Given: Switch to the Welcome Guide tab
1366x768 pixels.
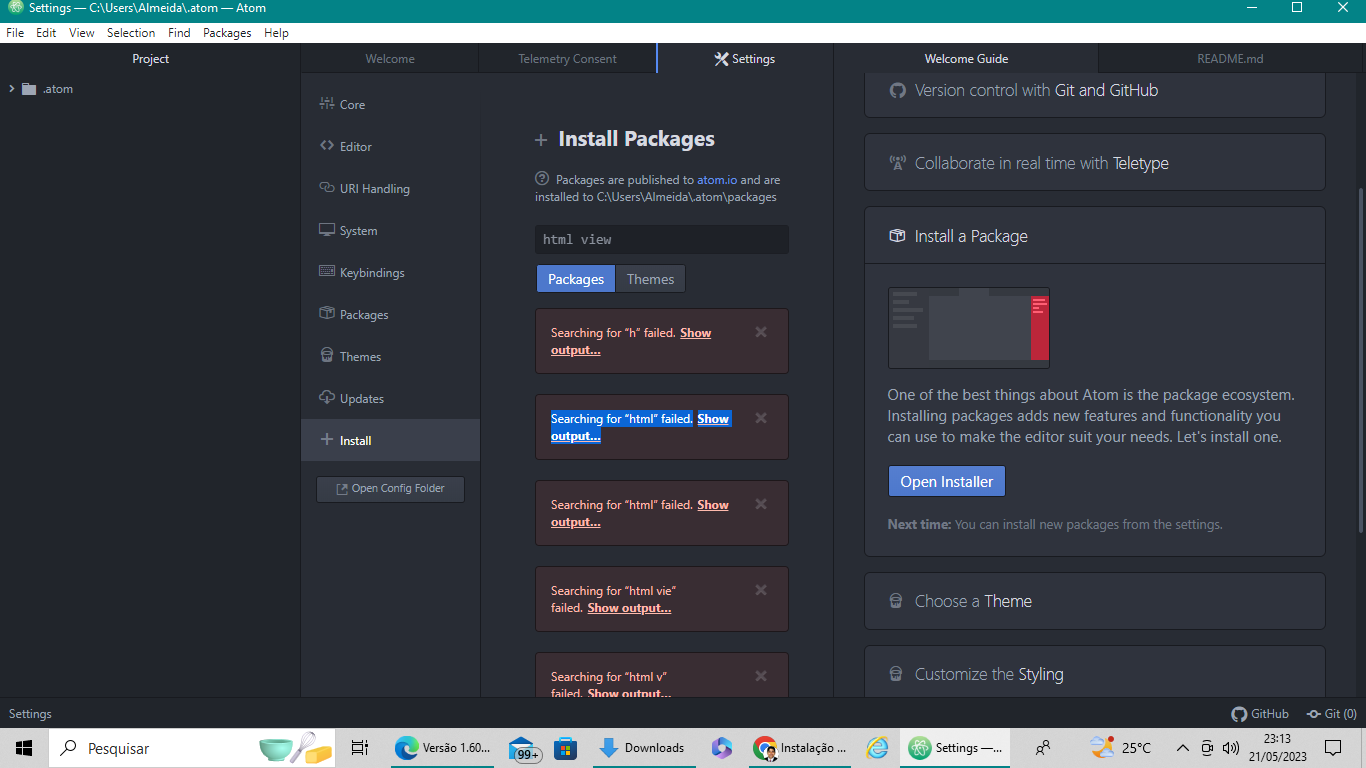Looking at the screenshot, I should coord(966,59).
